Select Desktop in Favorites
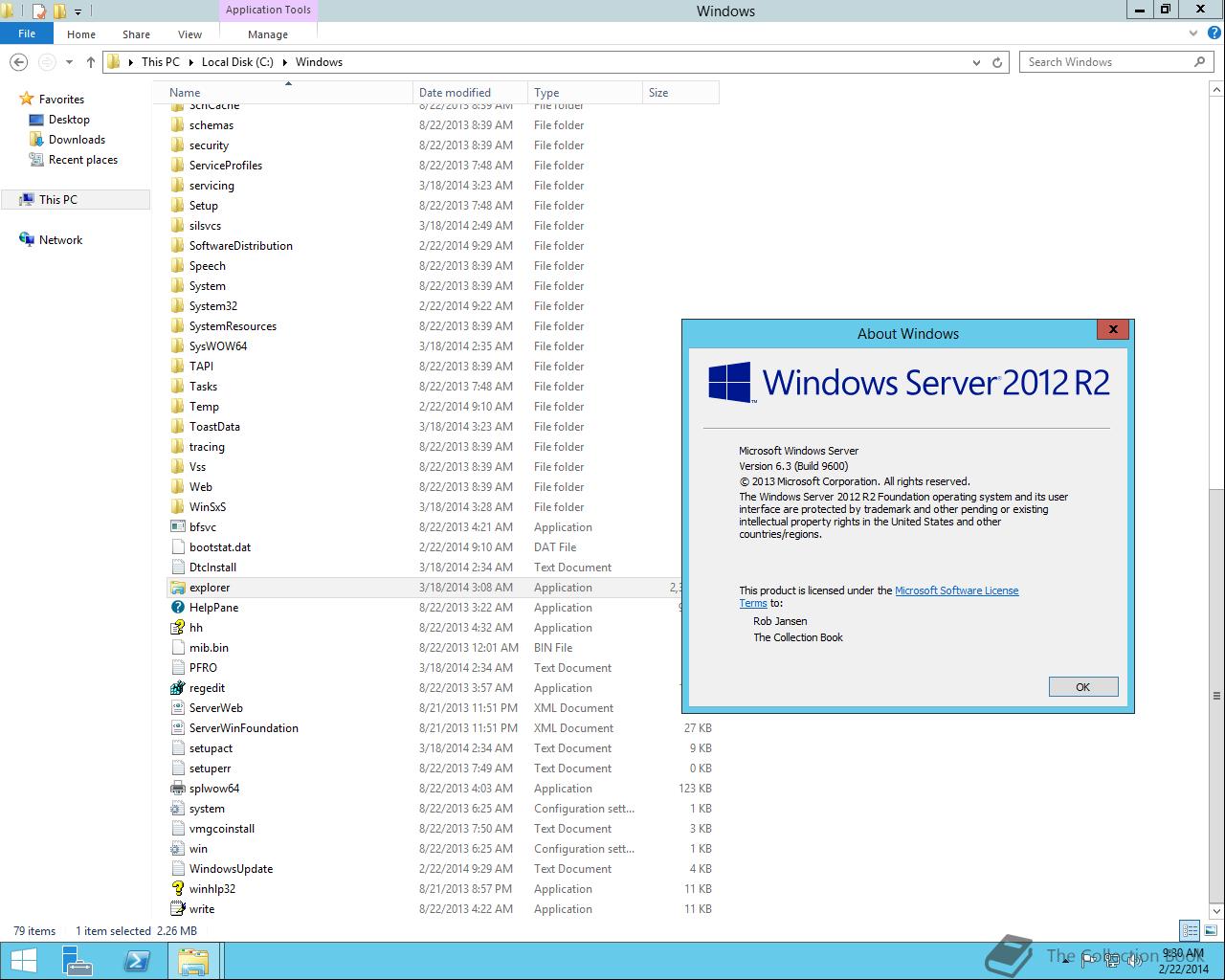 point(69,120)
